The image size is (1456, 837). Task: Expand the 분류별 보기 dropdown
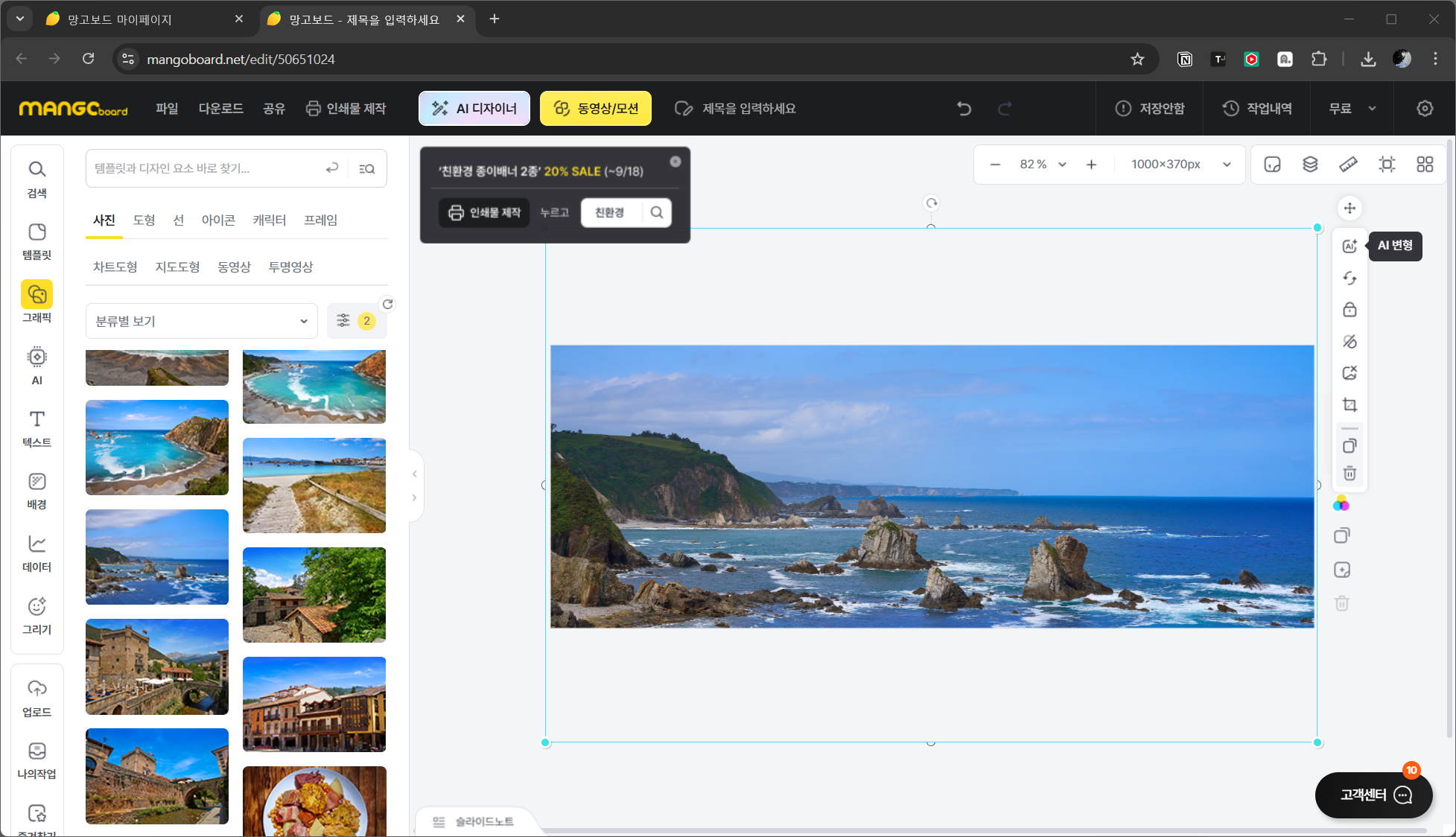[x=201, y=321]
